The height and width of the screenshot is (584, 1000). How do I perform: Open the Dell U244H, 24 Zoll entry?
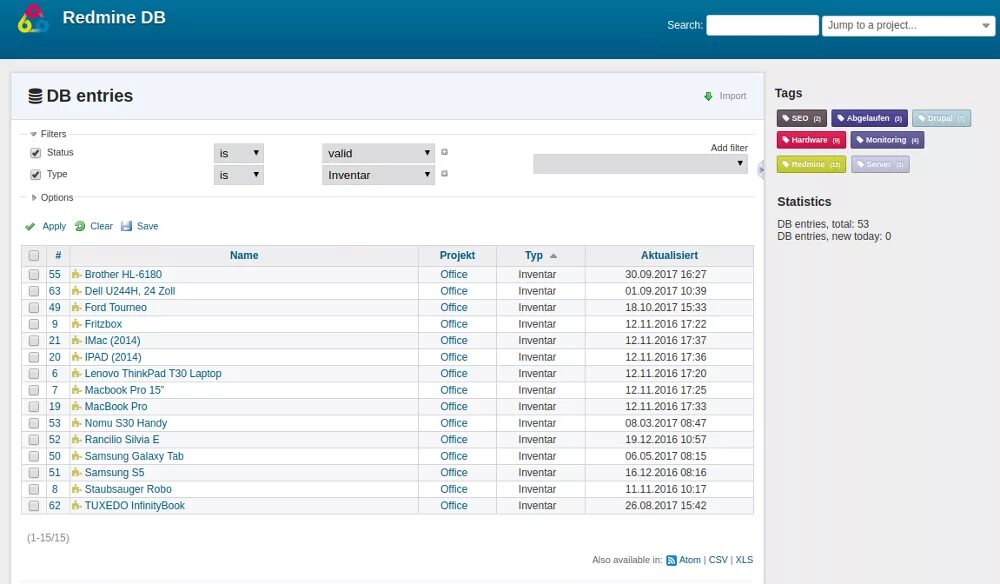[130, 291]
